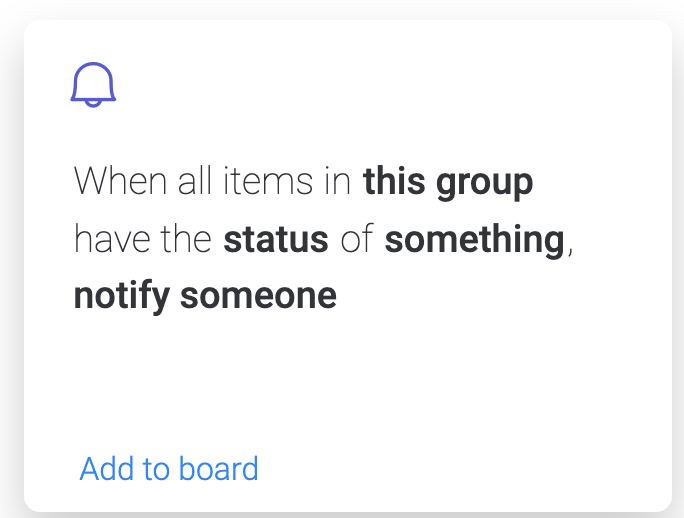Click the word 'group' in bold
Image resolution: width=684 pixels, height=518 pixels.
(485, 184)
